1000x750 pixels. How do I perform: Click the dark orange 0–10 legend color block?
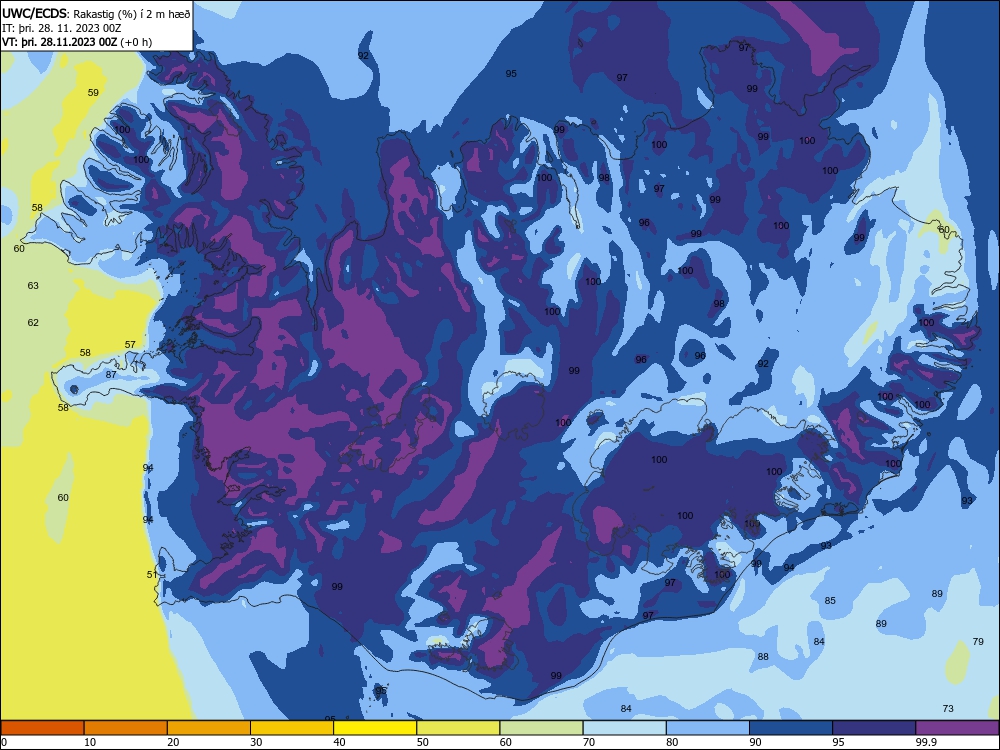pyautogui.click(x=42, y=728)
